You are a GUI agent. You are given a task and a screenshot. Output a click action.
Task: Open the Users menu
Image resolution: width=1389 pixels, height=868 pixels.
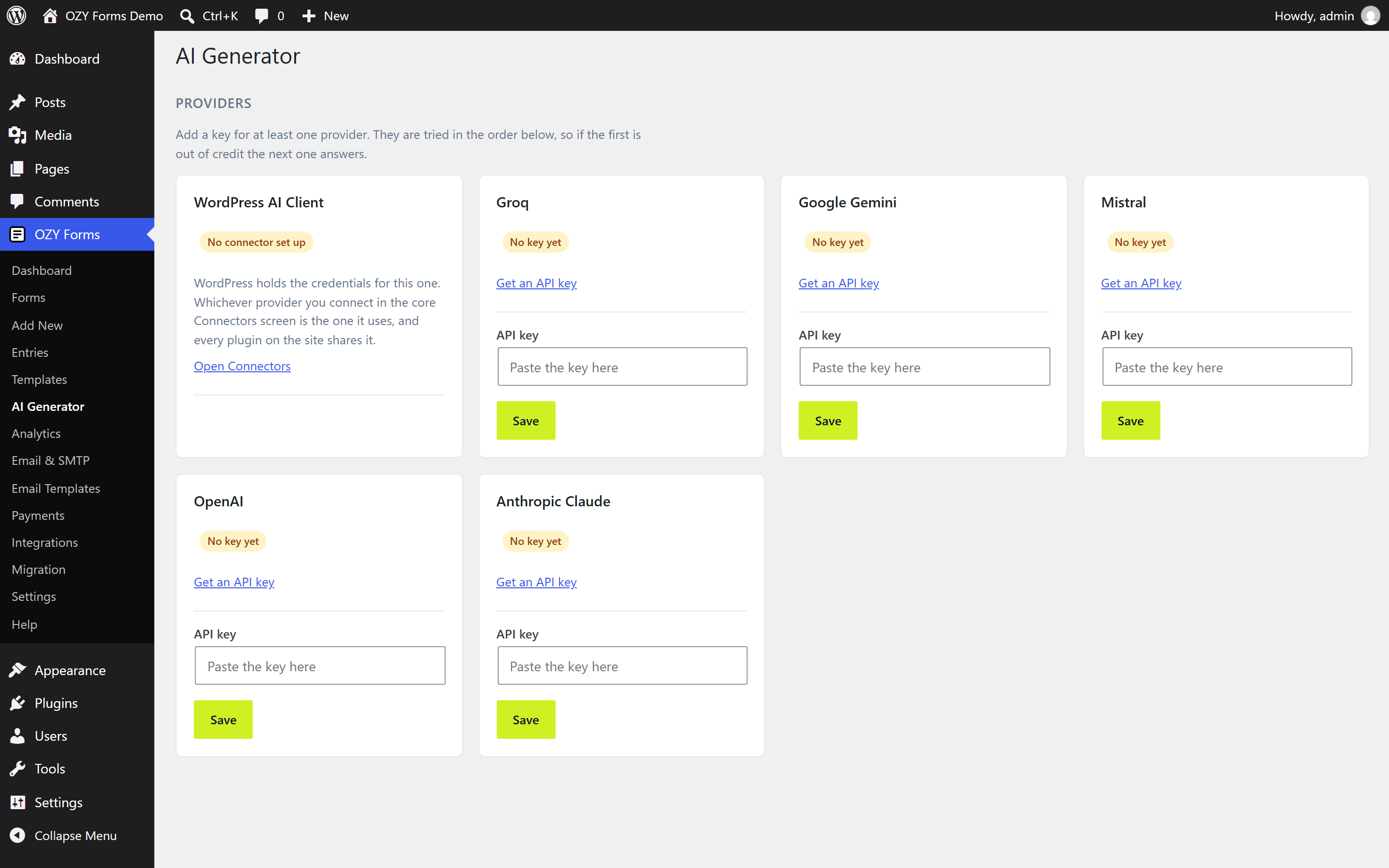(x=77, y=735)
